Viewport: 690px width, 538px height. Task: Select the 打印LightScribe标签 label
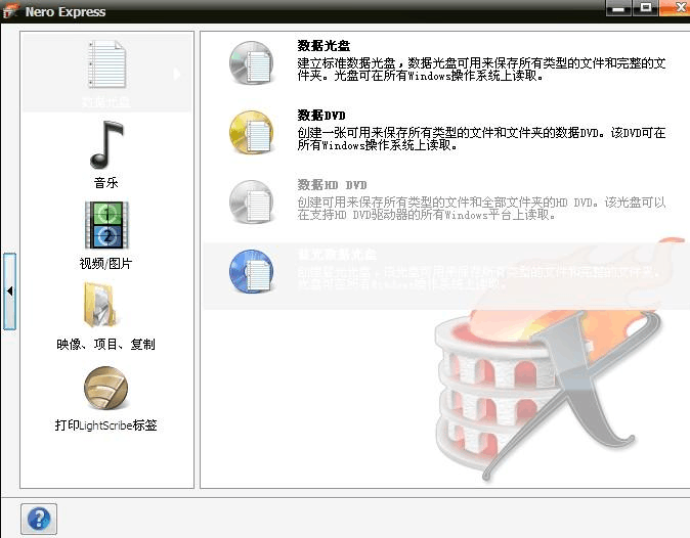coord(106,425)
